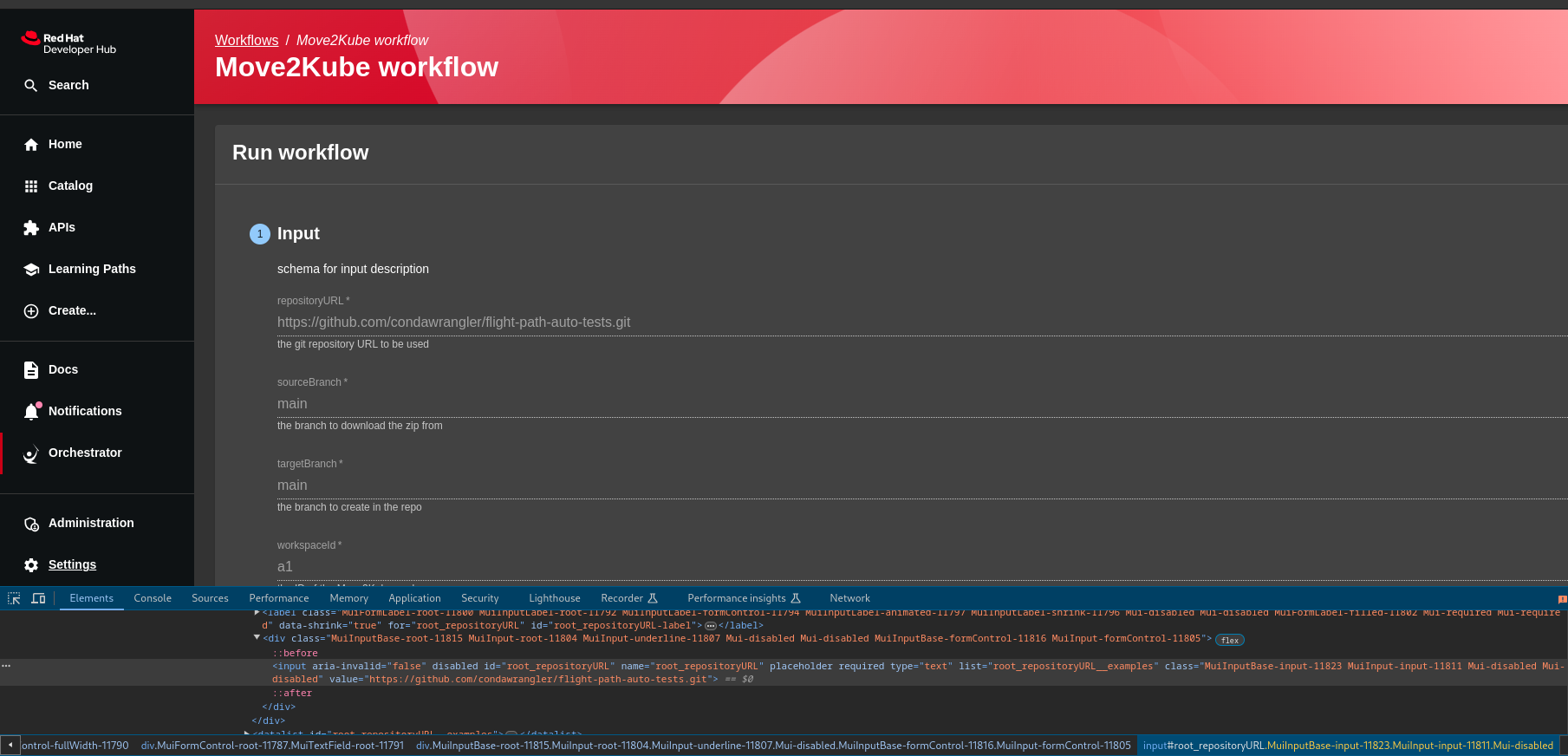
Task: Open APIs using the puzzle piece icon
Action: [x=31, y=228]
